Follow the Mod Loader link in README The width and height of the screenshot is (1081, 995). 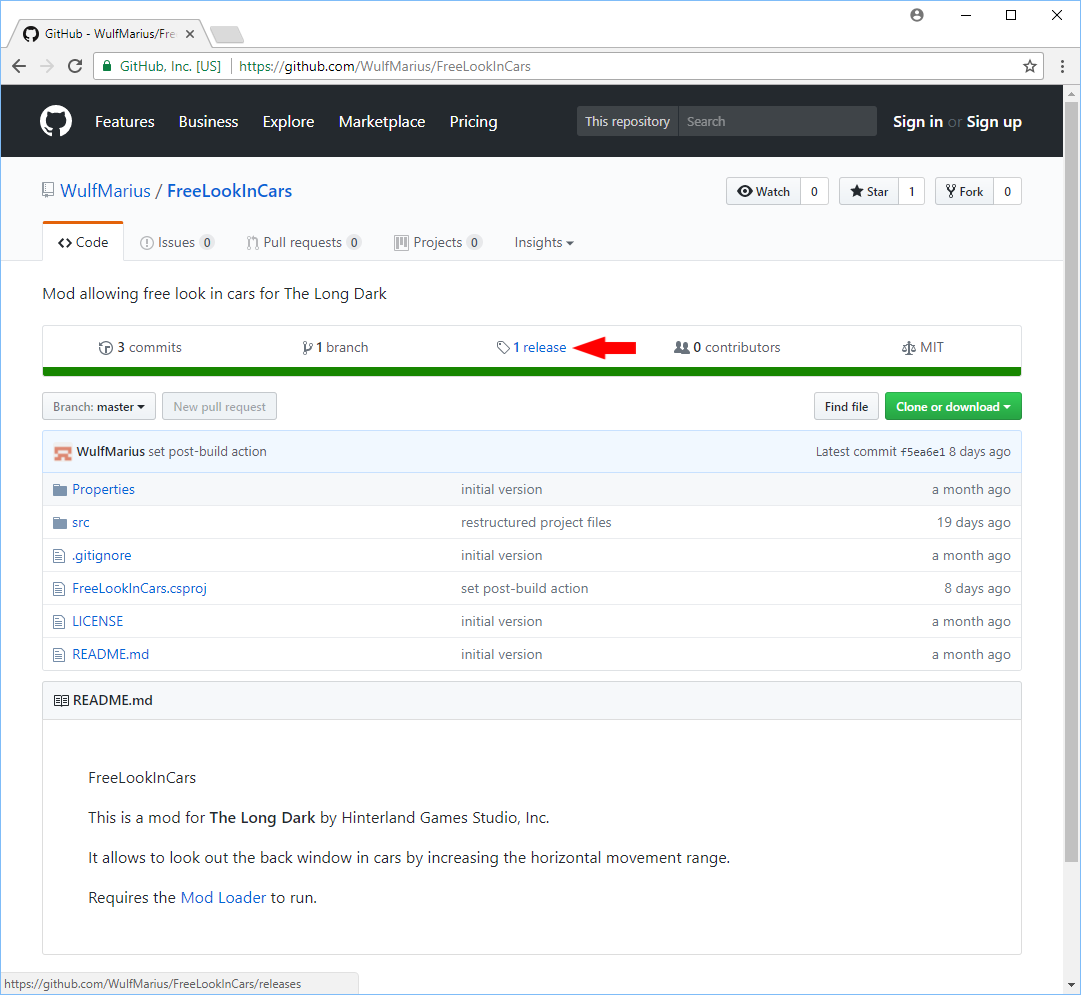tap(223, 898)
